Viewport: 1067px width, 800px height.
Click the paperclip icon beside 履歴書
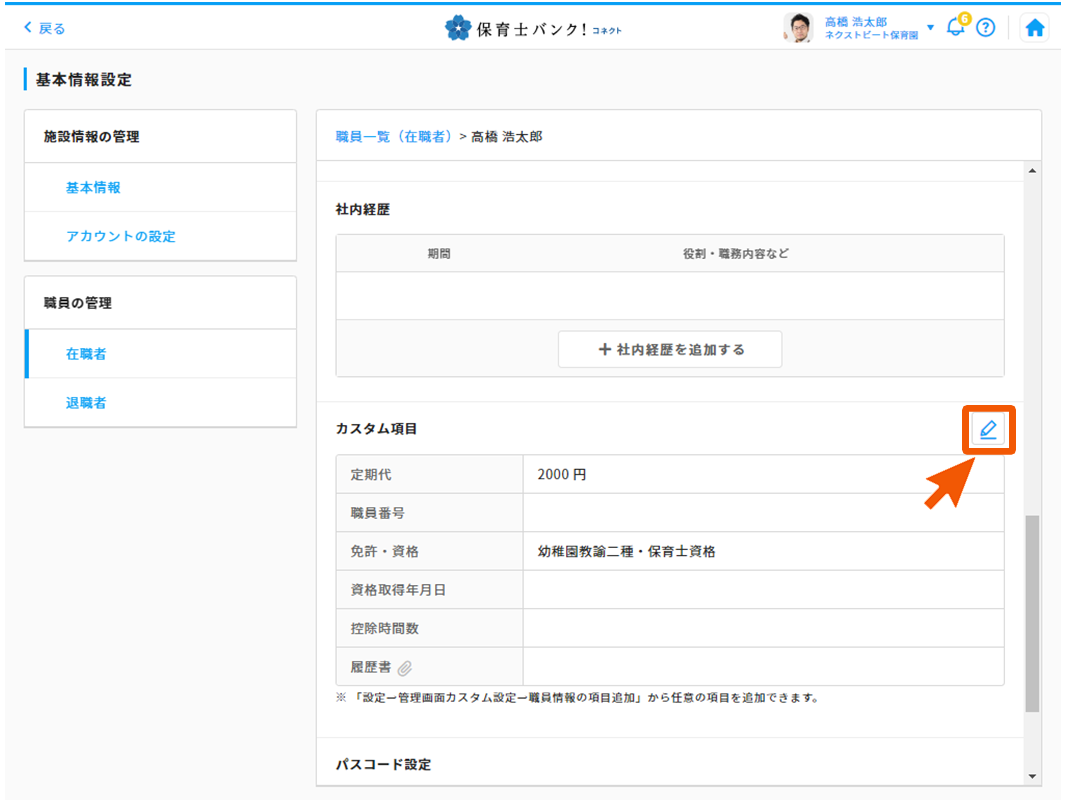(405, 668)
